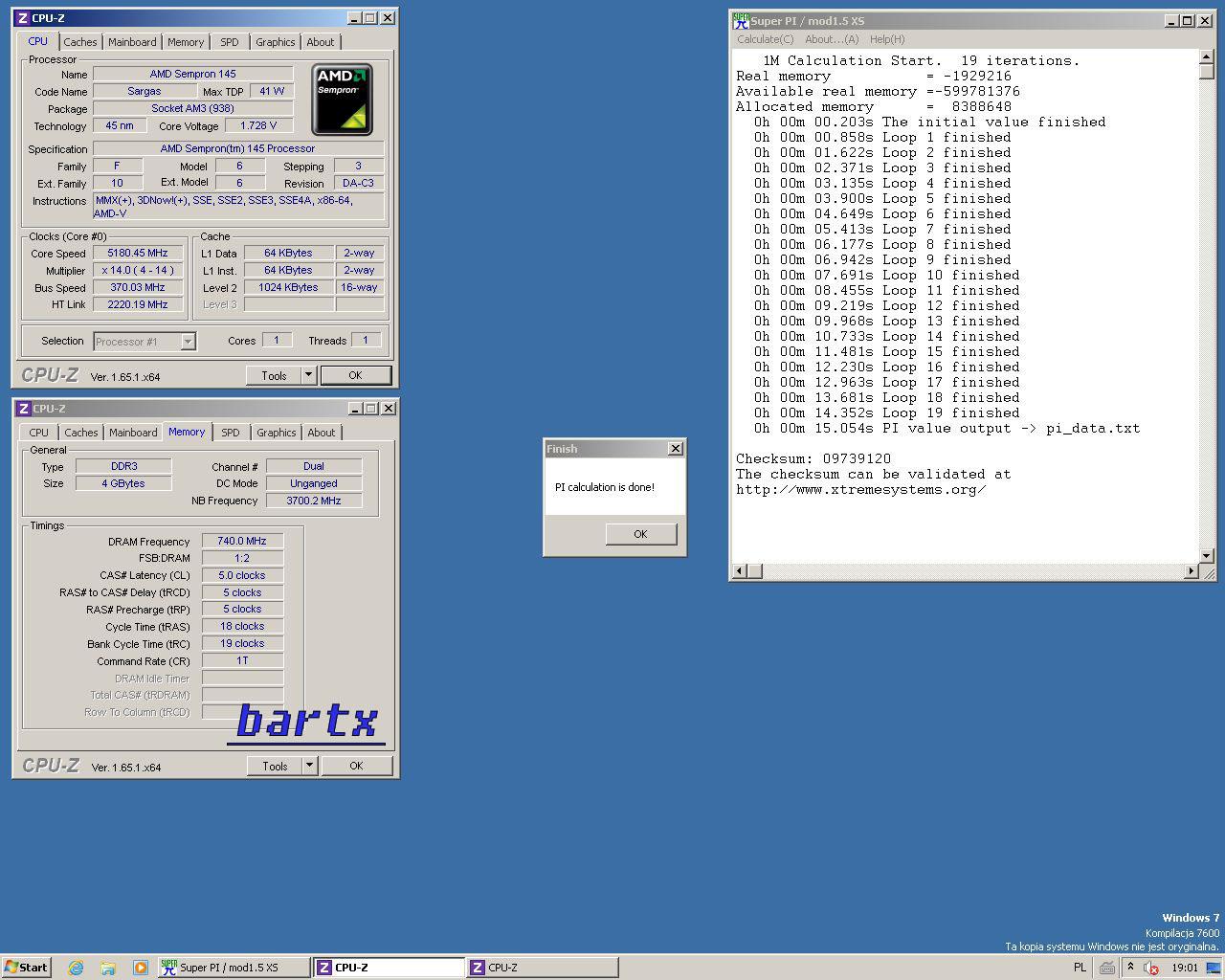Click the PL language indicator in the tray

(x=1080, y=968)
